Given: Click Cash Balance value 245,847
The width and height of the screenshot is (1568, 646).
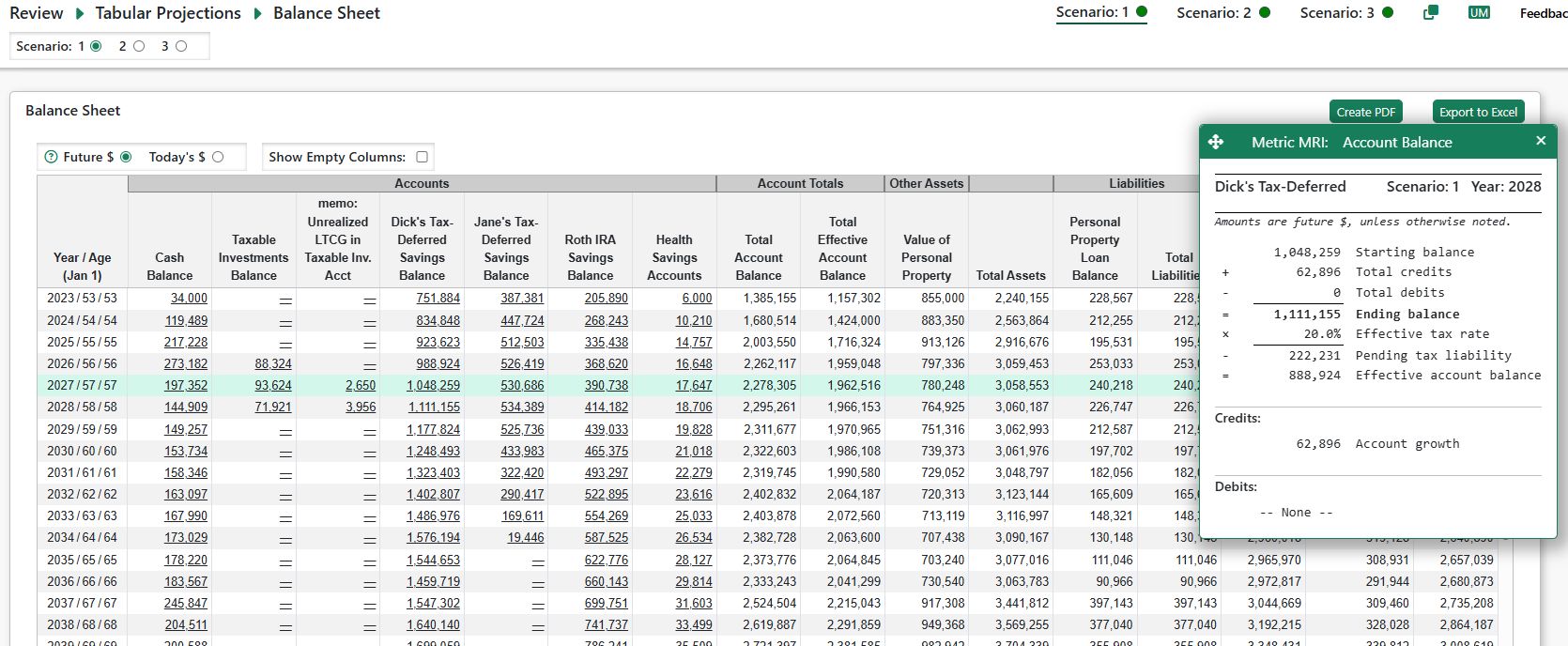Looking at the screenshot, I should tap(186, 603).
